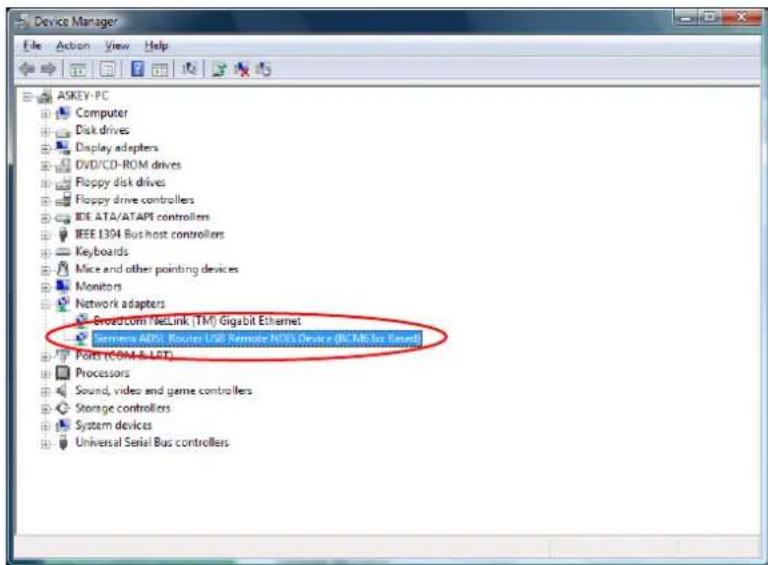Click the Show/Hide console tree toolbar icon
The height and width of the screenshot is (565, 768).
click(x=78, y=70)
